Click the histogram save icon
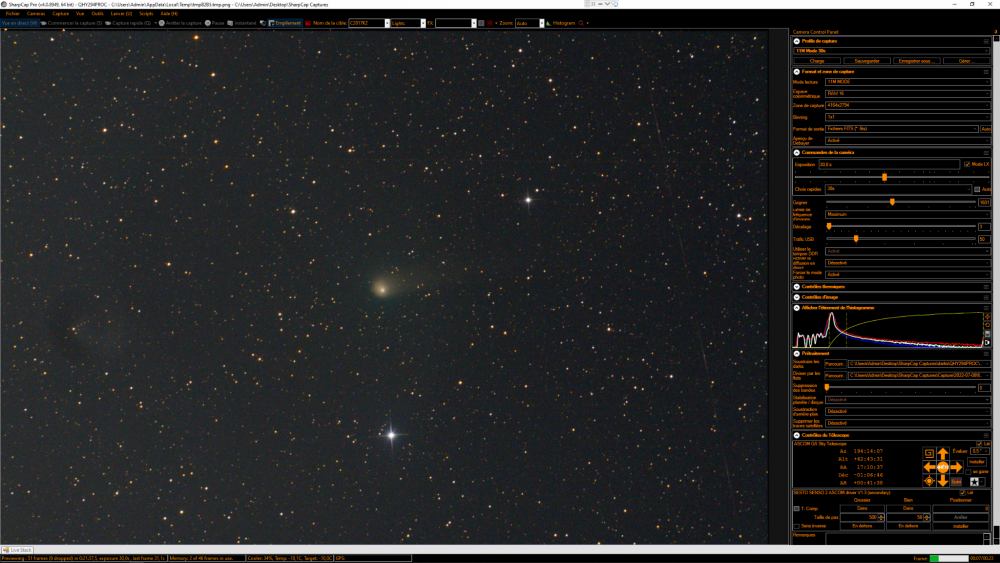This screenshot has height=563, width=1000. point(987,334)
